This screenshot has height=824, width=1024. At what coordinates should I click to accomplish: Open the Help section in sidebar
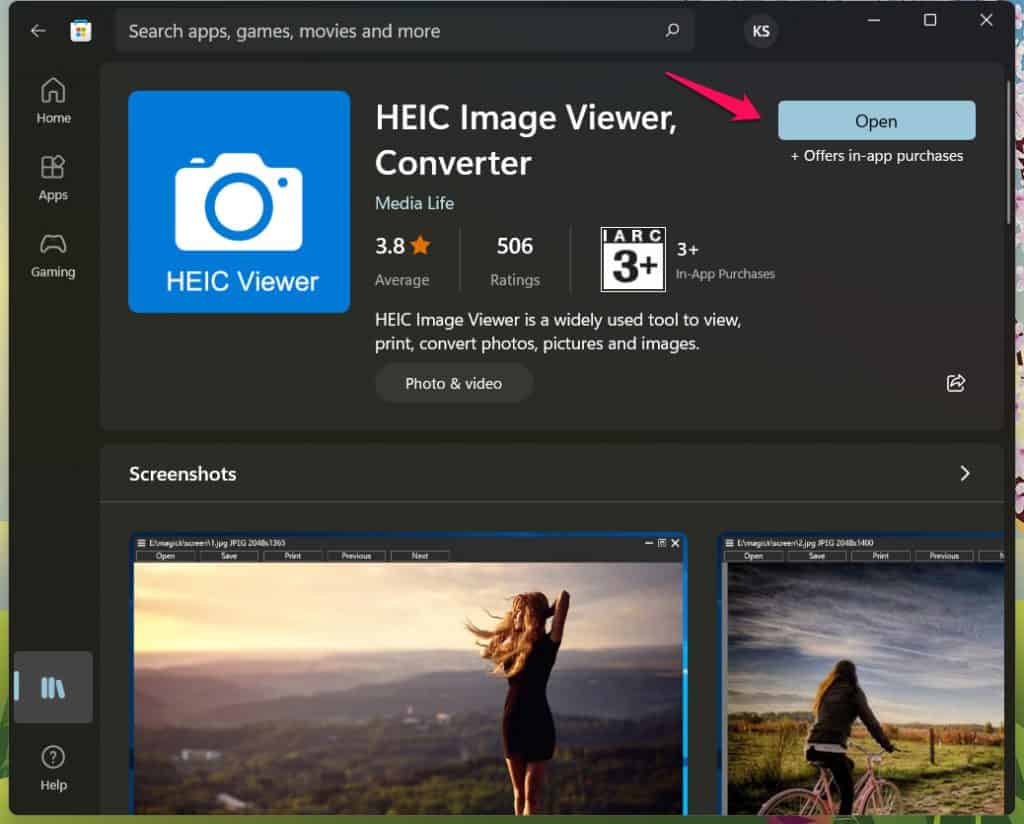click(53, 768)
